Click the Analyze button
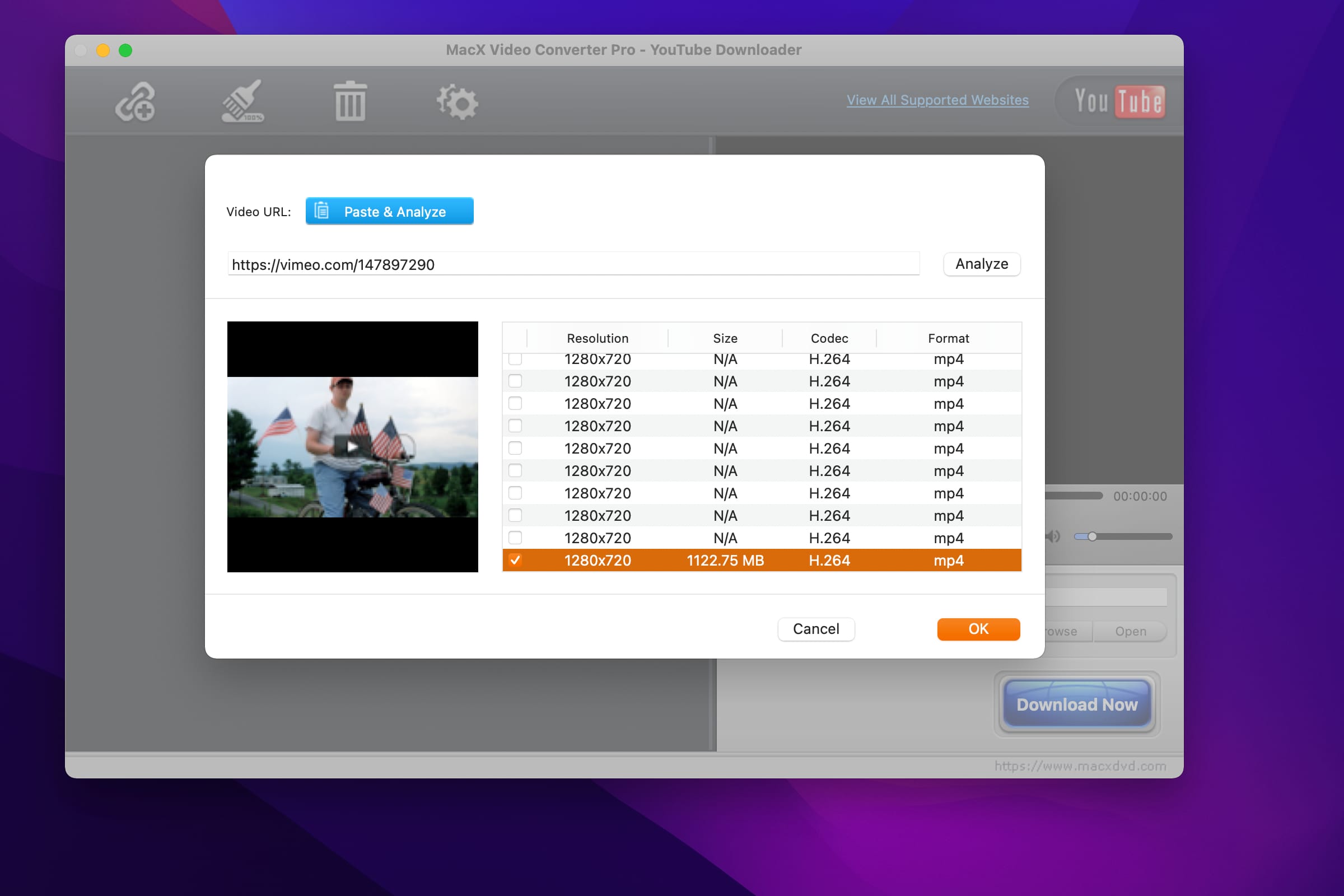 (981, 264)
